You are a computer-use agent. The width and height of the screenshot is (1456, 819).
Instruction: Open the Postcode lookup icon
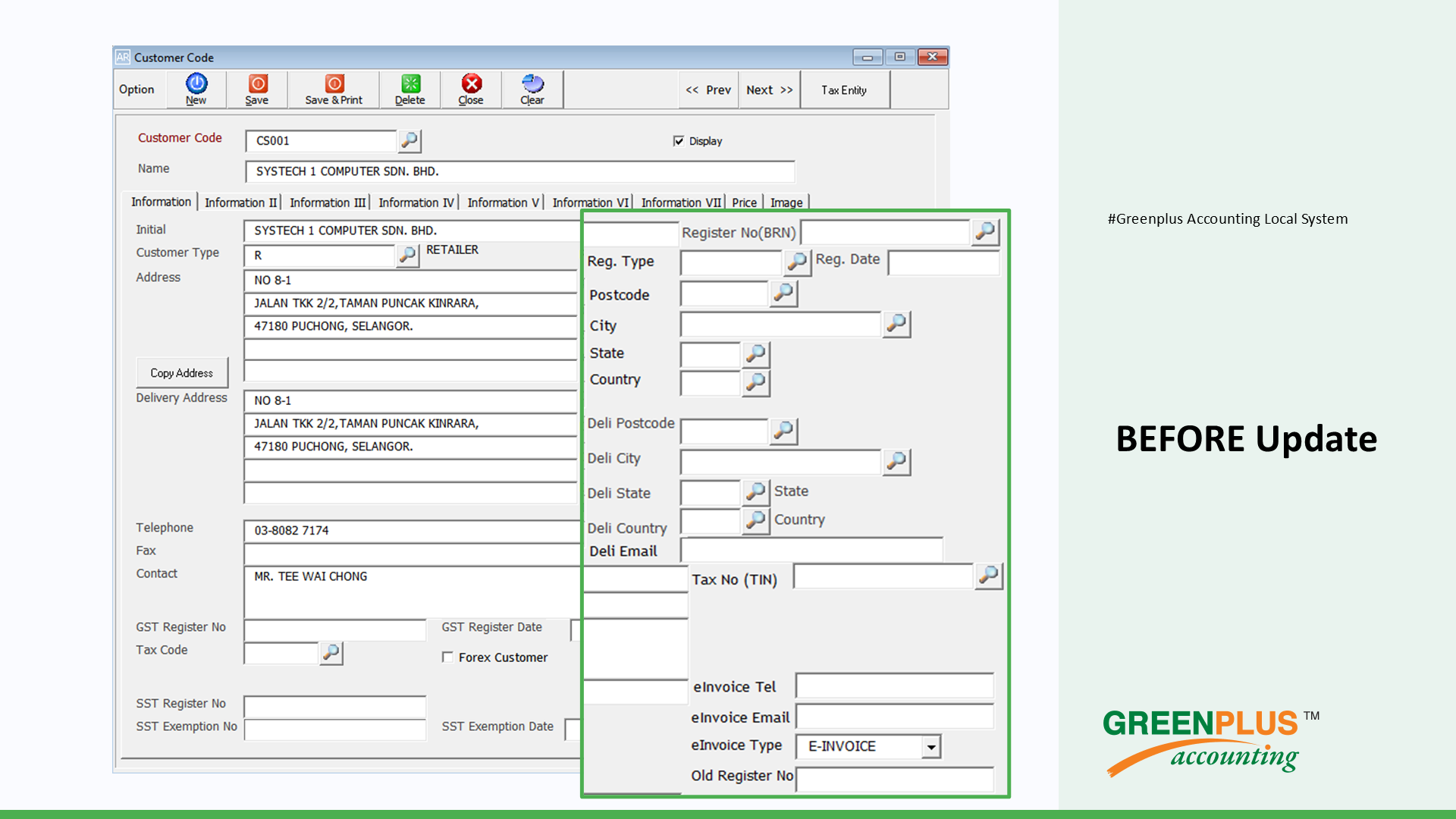click(x=784, y=293)
